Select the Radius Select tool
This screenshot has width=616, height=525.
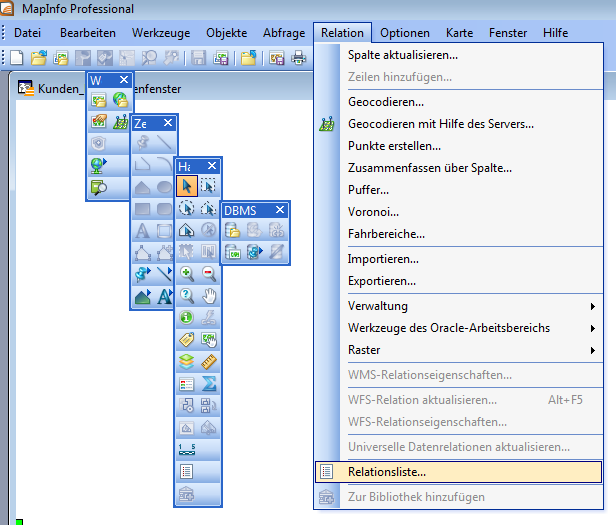click(x=187, y=208)
